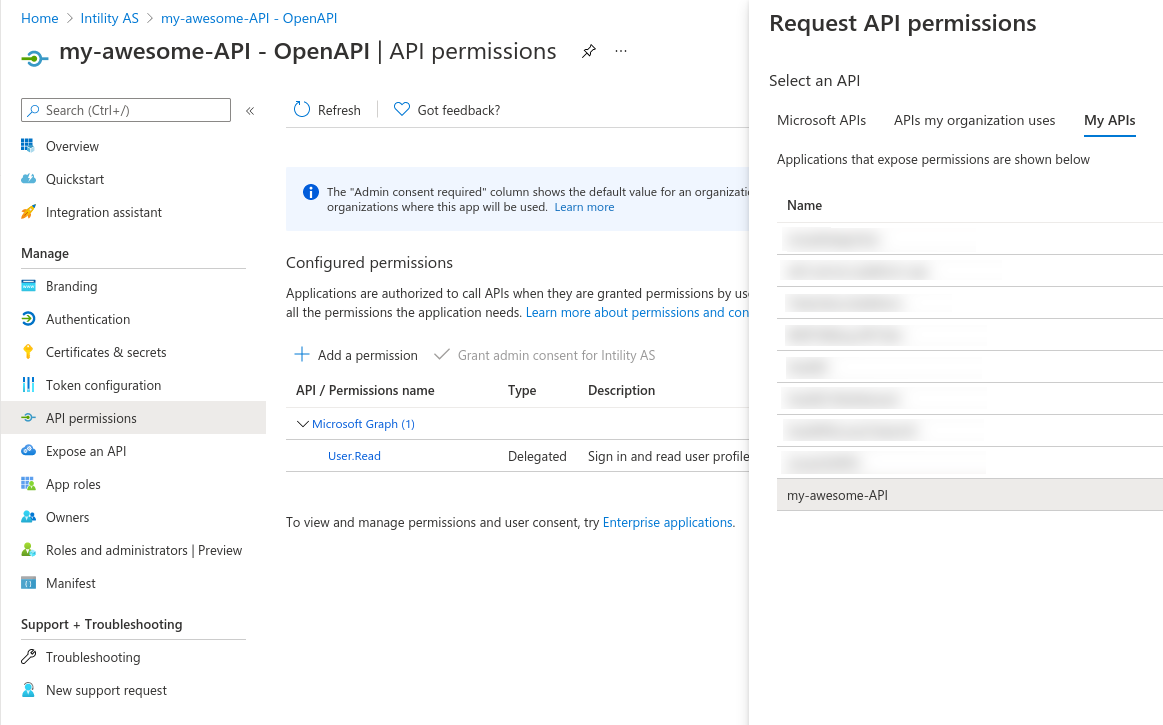Click the Branding icon
This screenshot has width=1163, height=725.
point(28,286)
